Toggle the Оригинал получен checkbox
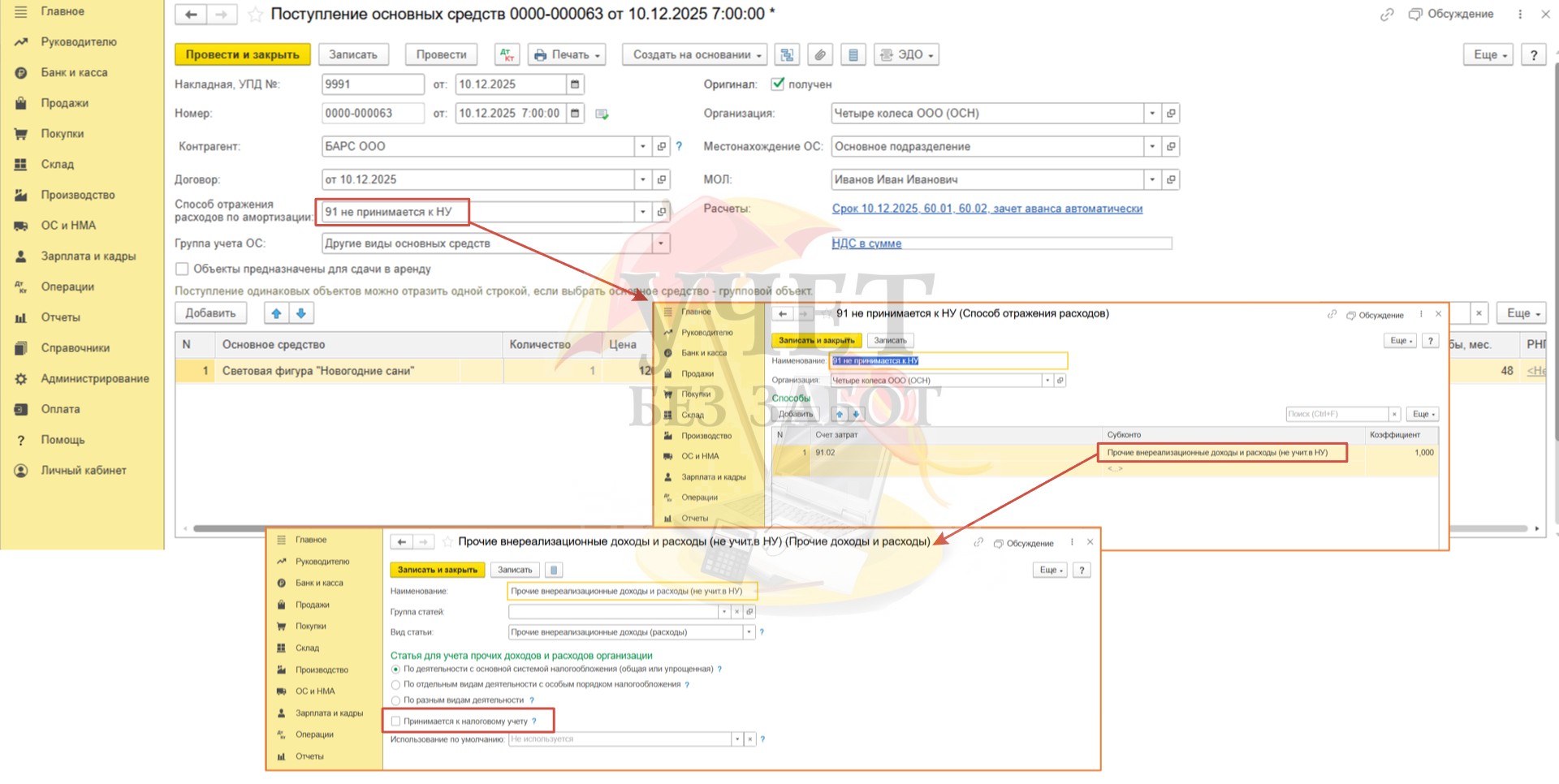 (x=777, y=84)
